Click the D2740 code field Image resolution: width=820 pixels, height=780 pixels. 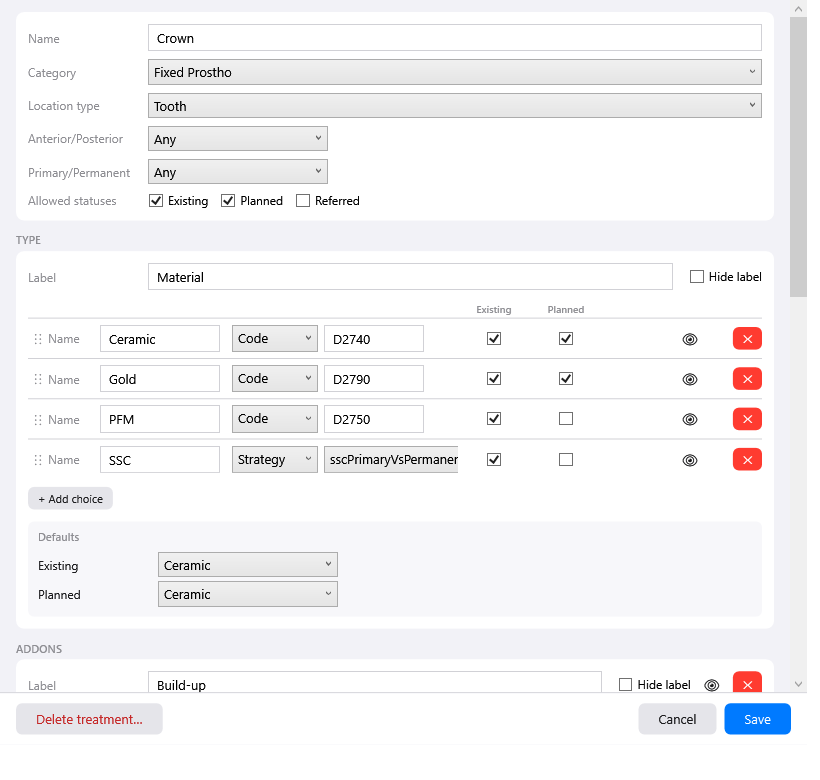374,339
